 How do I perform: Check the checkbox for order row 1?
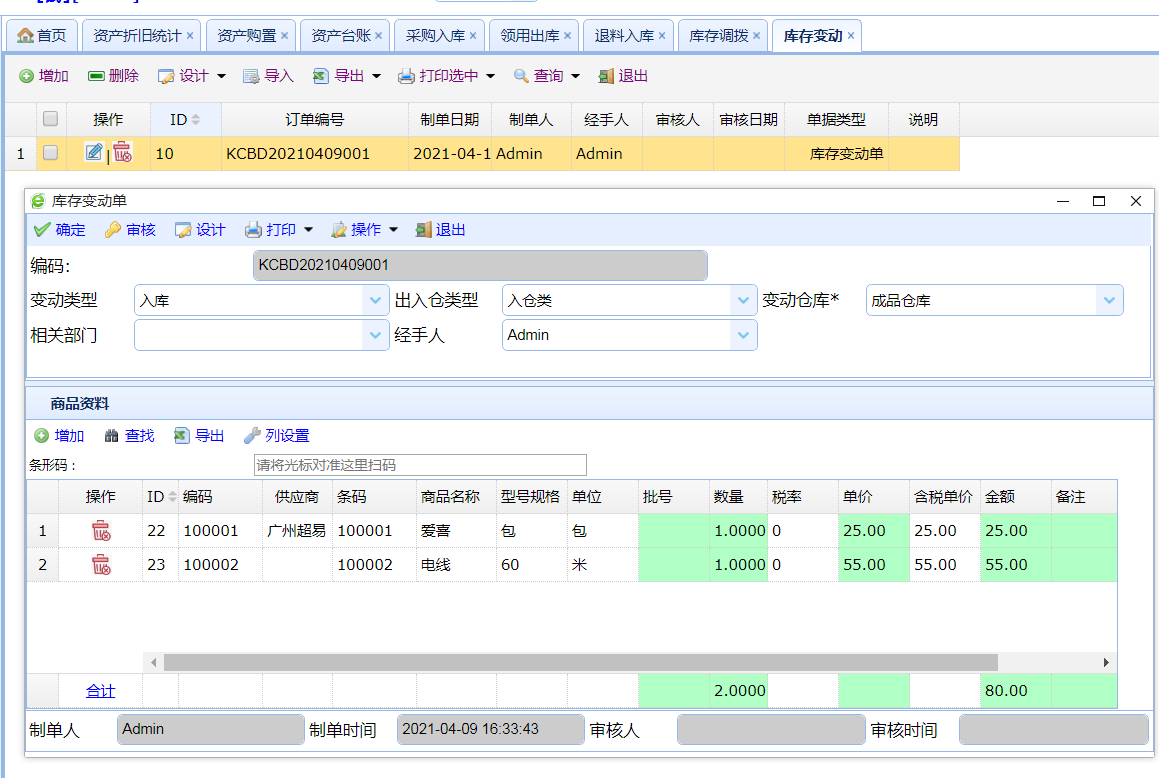point(50,153)
